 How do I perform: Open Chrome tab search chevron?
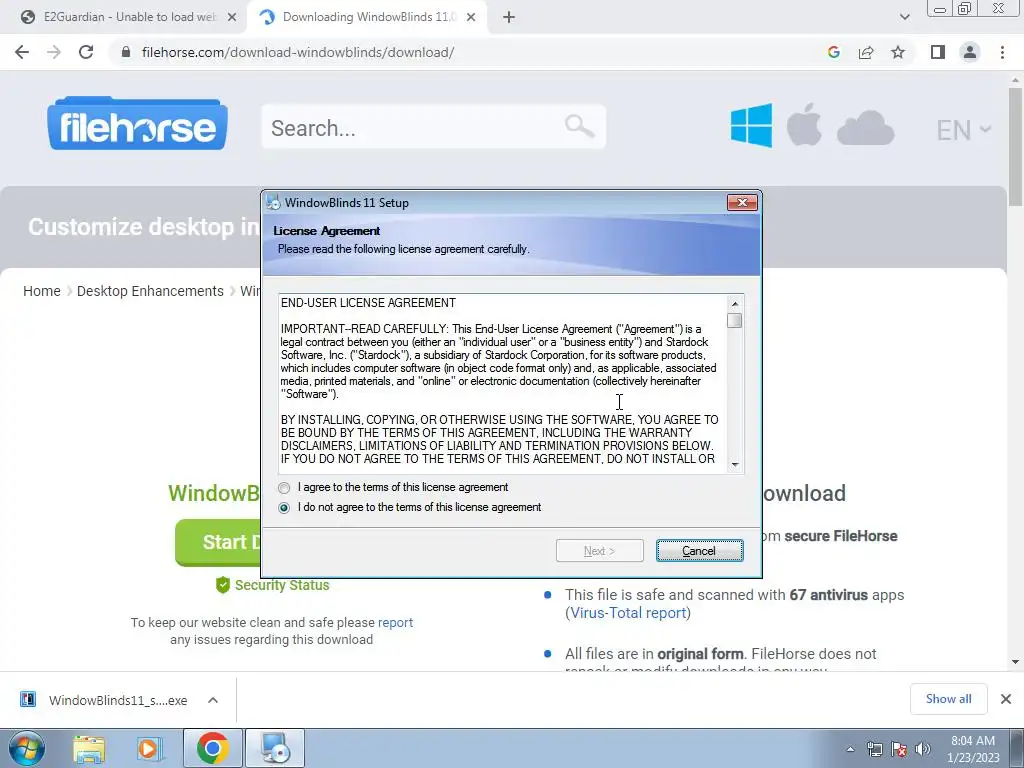[904, 17]
